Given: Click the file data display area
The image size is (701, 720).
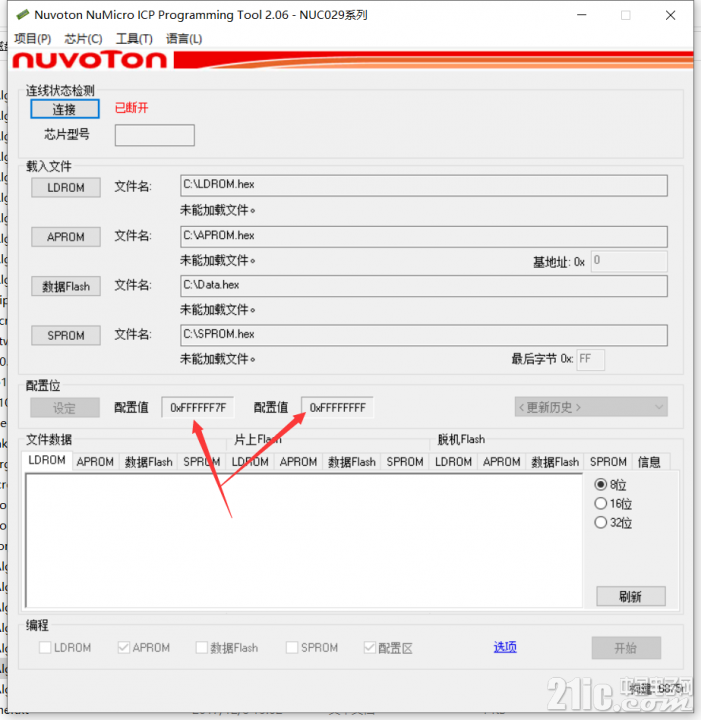Looking at the screenshot, I should (304, 540).
